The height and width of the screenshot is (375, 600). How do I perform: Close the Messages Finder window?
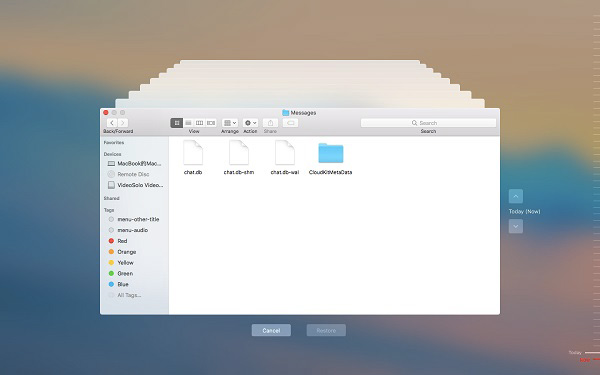click(x=106, y=112)
